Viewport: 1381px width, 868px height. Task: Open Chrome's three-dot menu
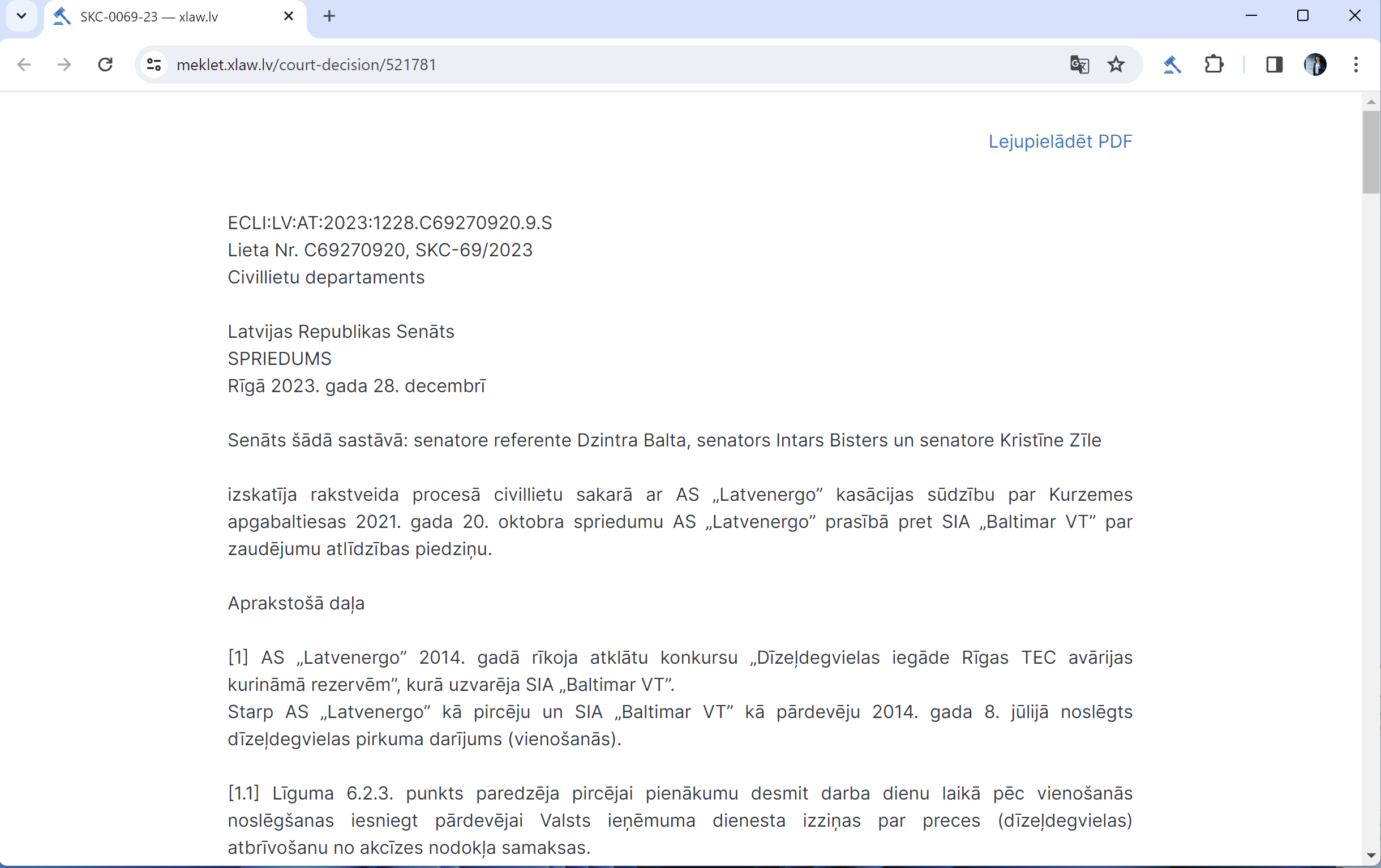point(1356,64)
